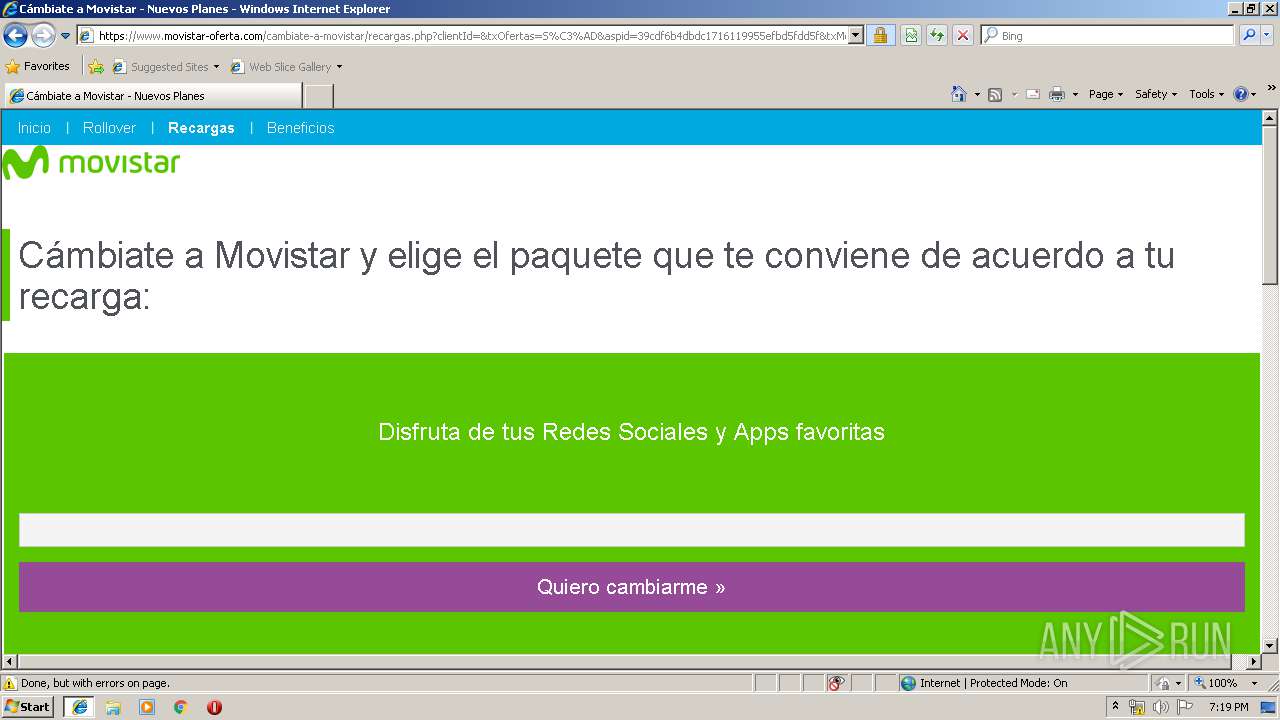The width and height of the screenshot is (1280, 720).
Task: Expand the command bar overflow chevron
Action: [1272, 88]
